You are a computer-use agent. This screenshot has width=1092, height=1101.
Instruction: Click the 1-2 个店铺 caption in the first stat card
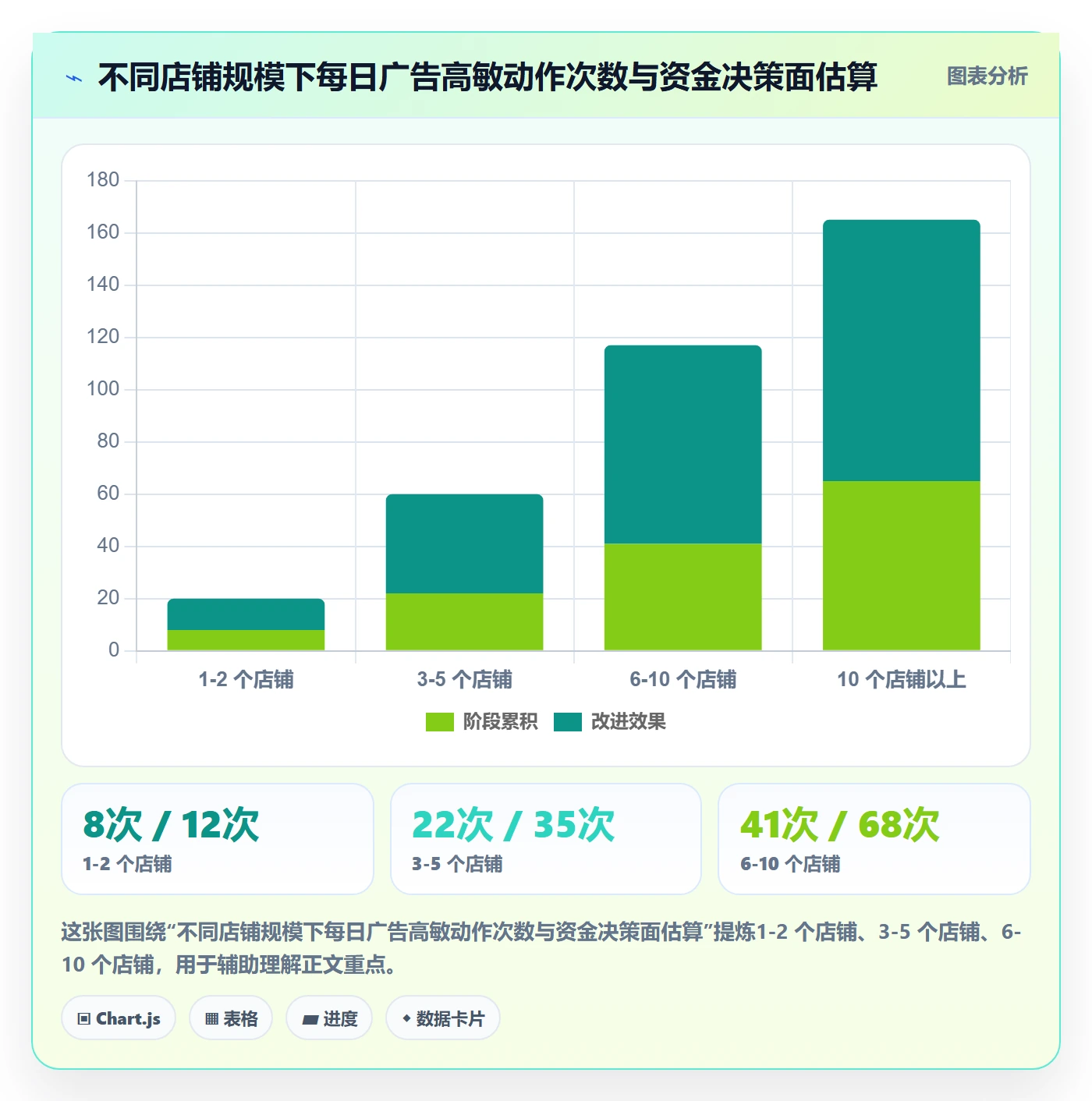tap(127, 864)
